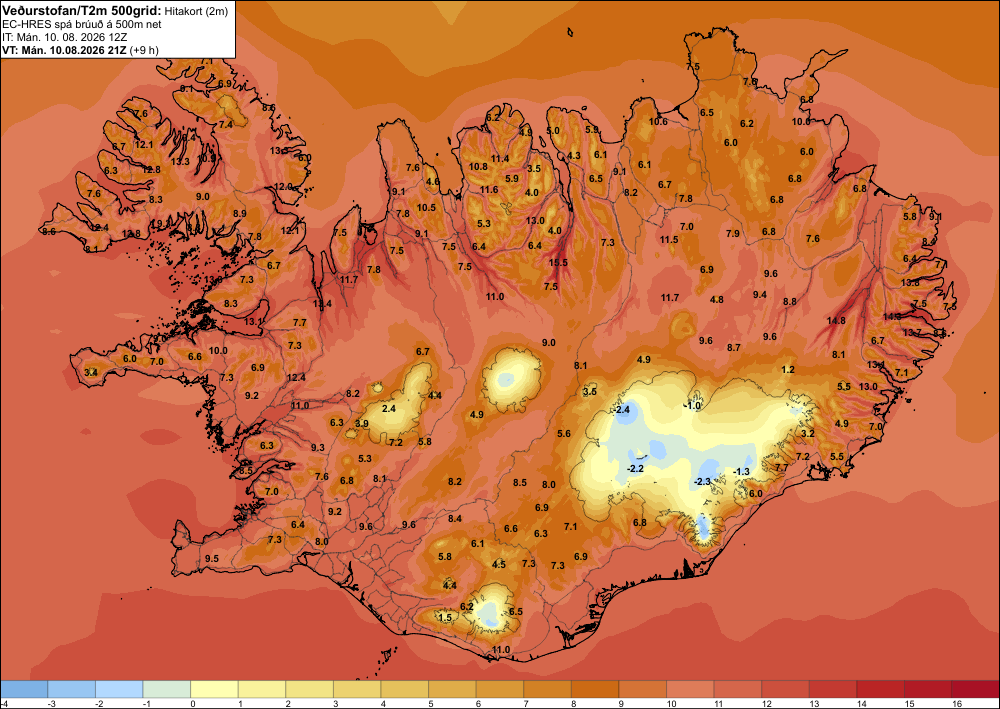Select the legend color box between 2 and 3
1000x709 pixels.
tap(310, 689)
